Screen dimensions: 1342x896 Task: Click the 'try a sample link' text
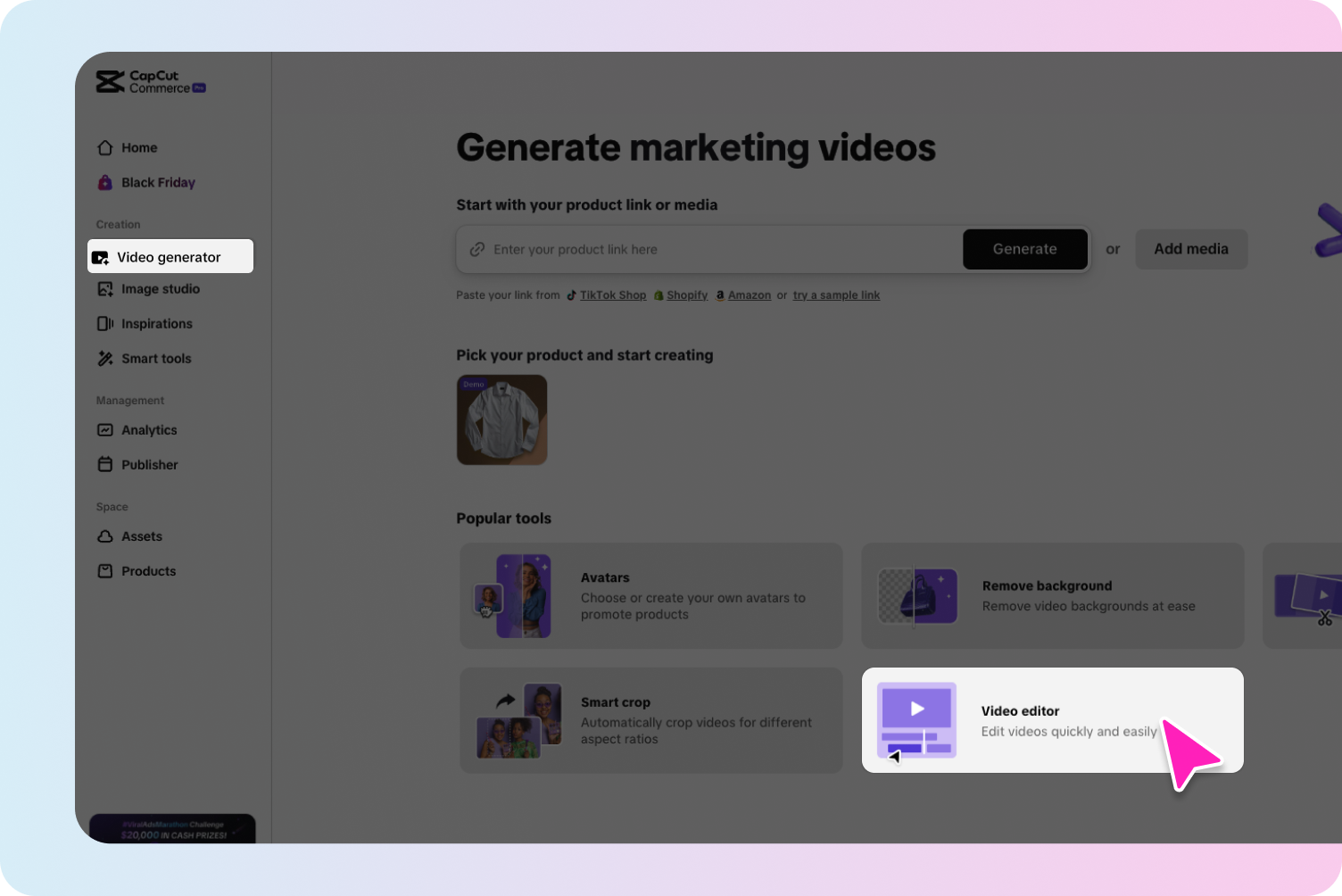tap(836, 295)
